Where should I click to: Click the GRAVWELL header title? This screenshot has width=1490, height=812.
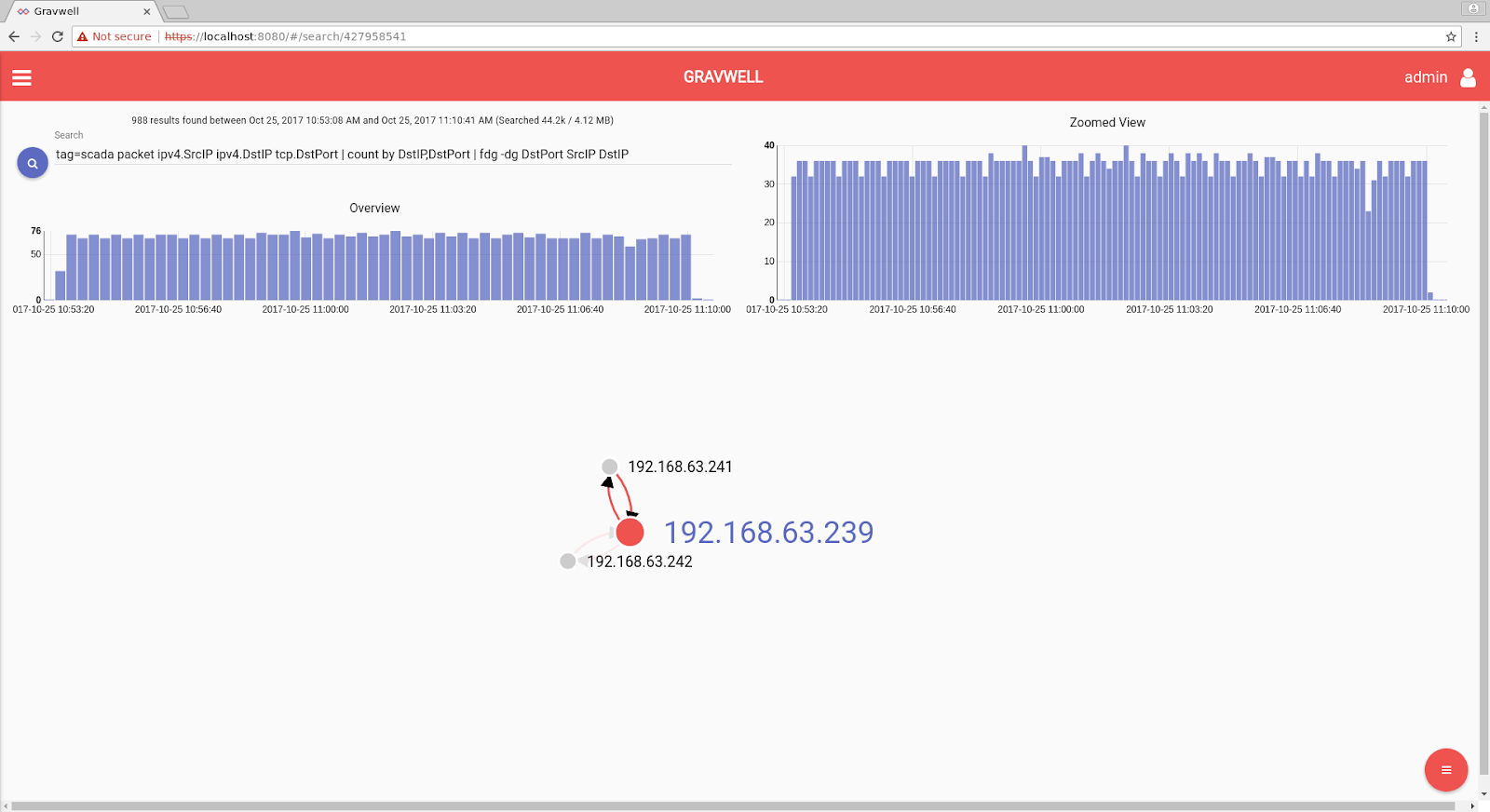click(x=723, y=77)
